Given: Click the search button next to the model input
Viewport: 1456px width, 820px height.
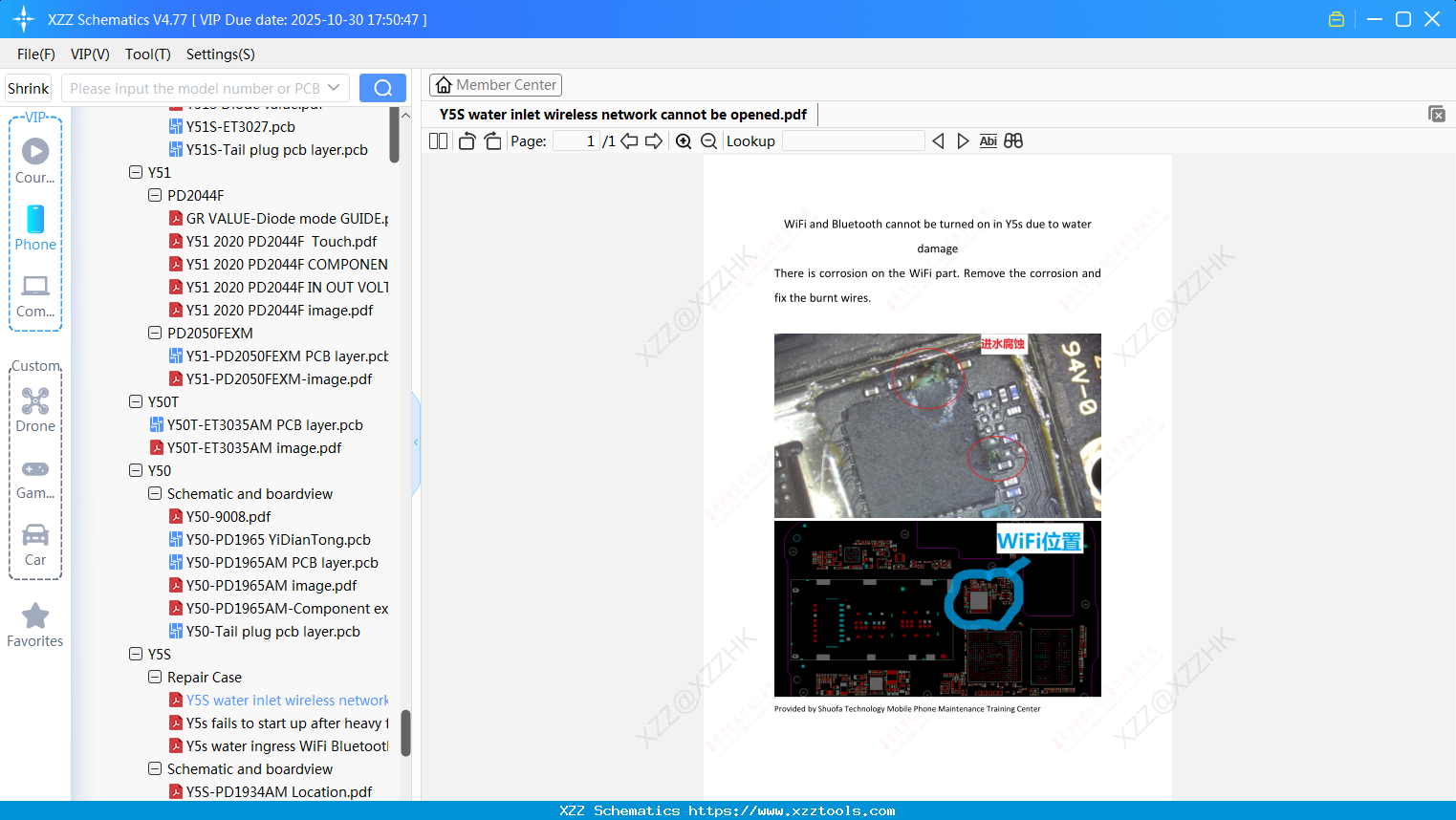Looking at the screenshot, I should pyautogui.click(x=382, y=88).
